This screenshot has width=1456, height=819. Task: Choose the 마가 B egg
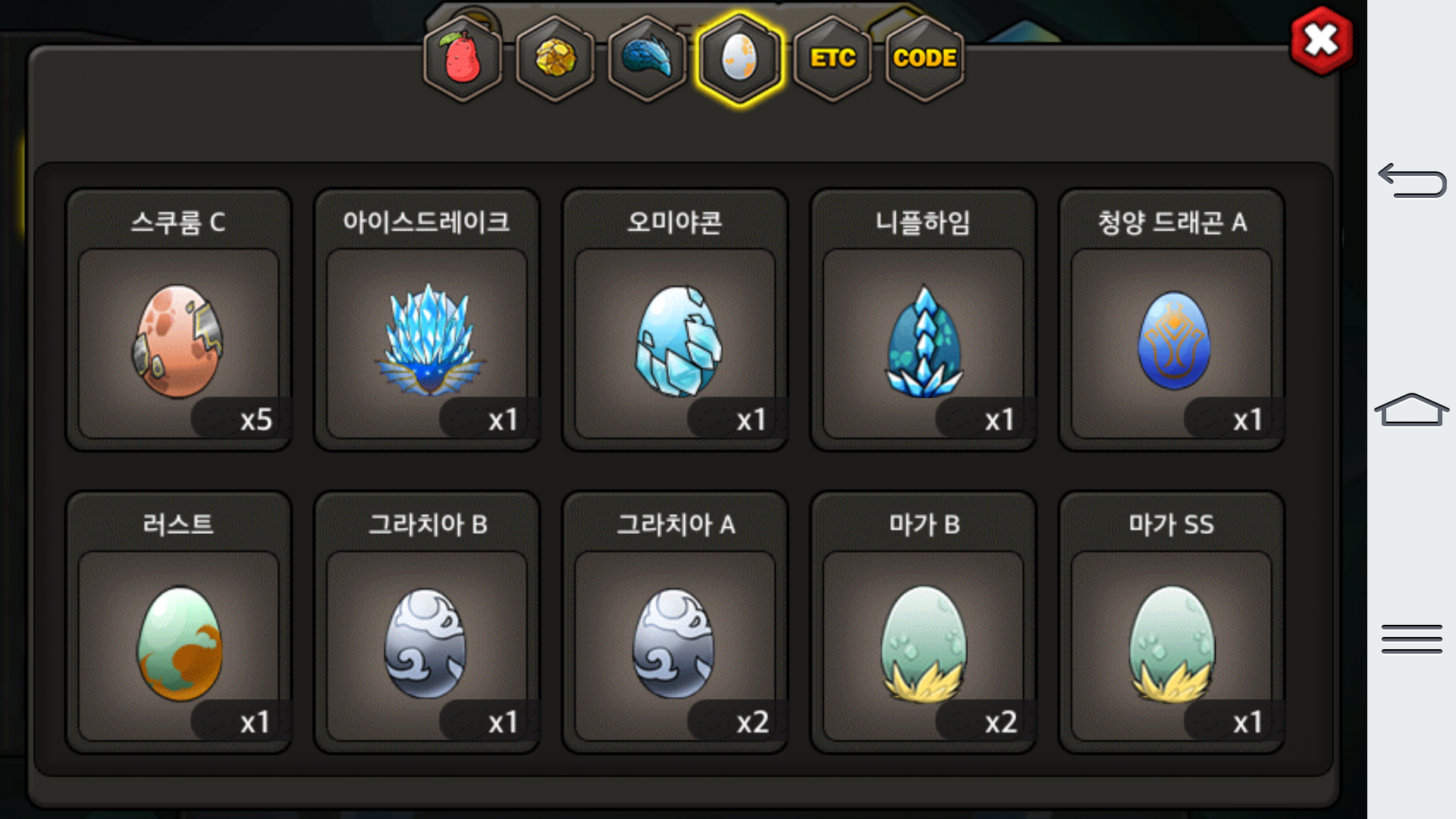[924, 623]
